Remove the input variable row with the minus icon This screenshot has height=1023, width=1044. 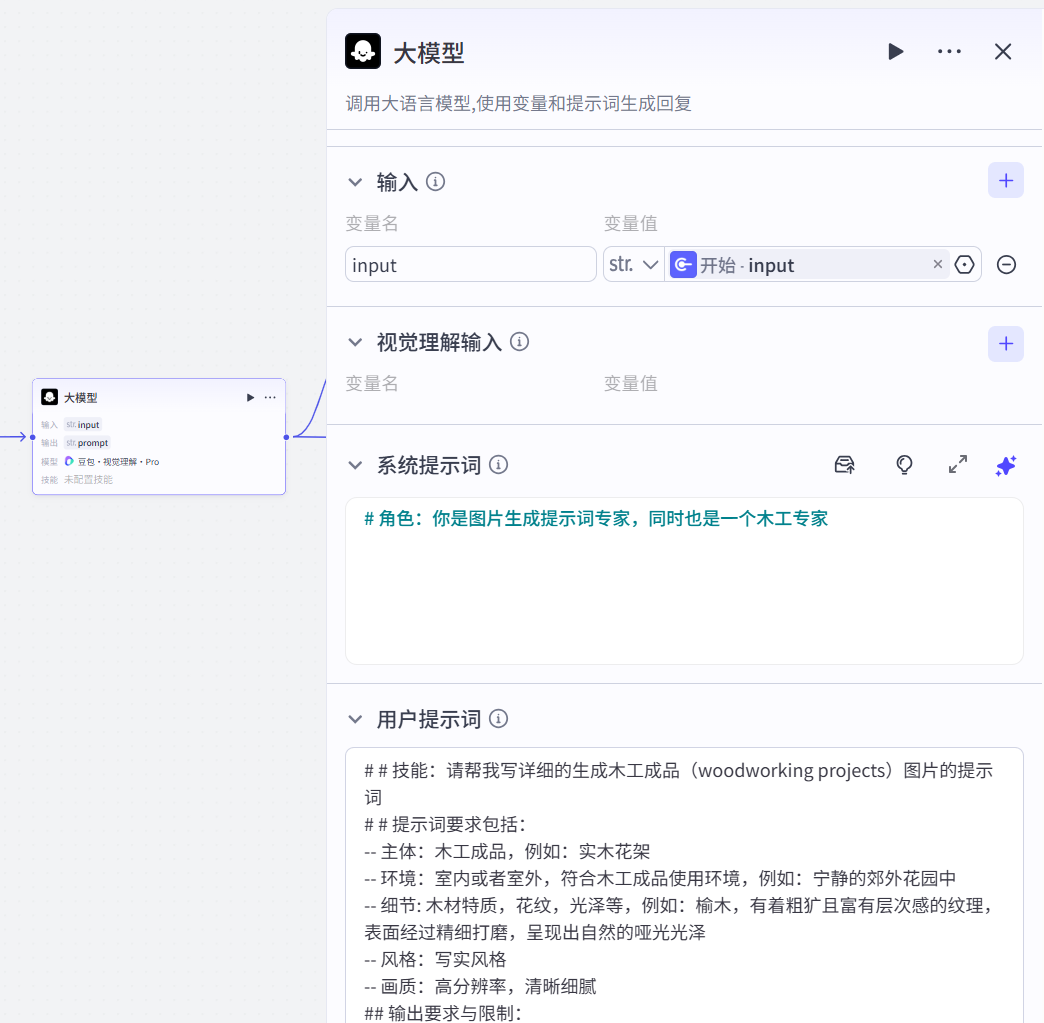(1006, 264)
